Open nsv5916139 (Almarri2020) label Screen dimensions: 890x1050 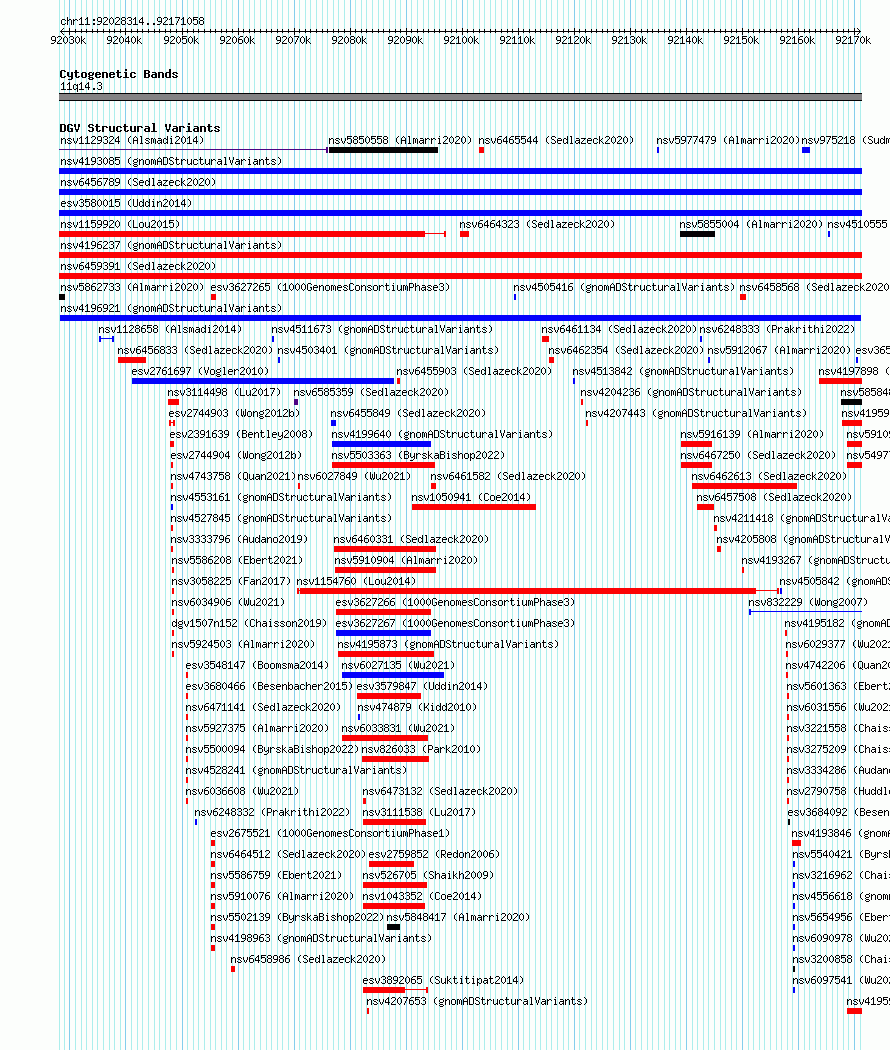752,435
